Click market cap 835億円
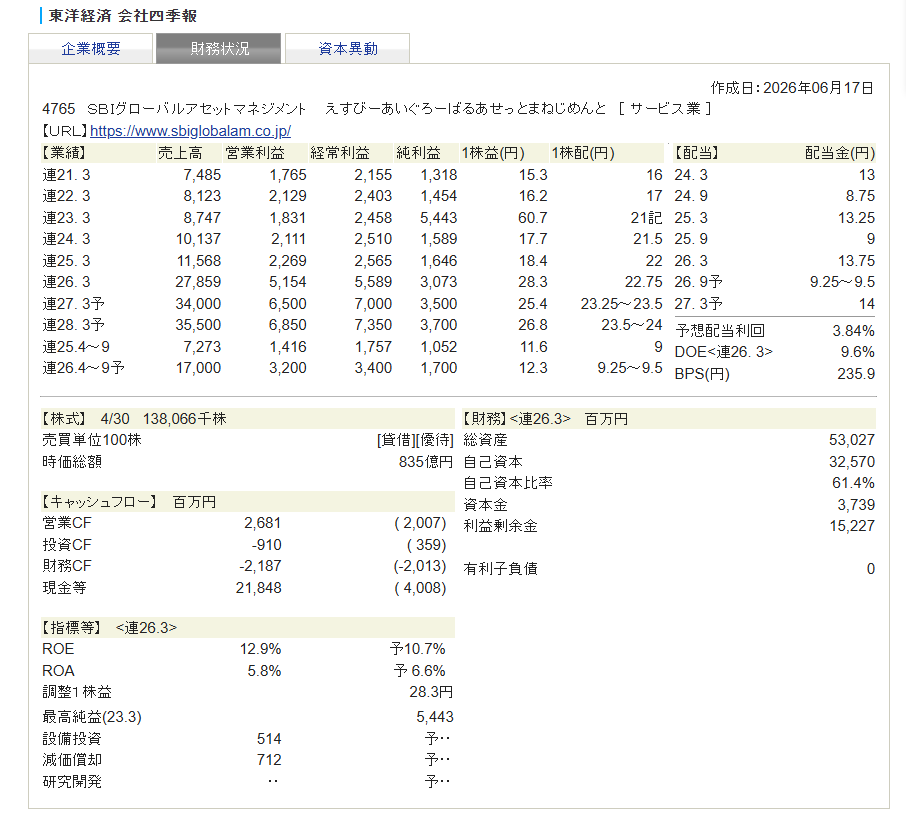 pos(426,462)
